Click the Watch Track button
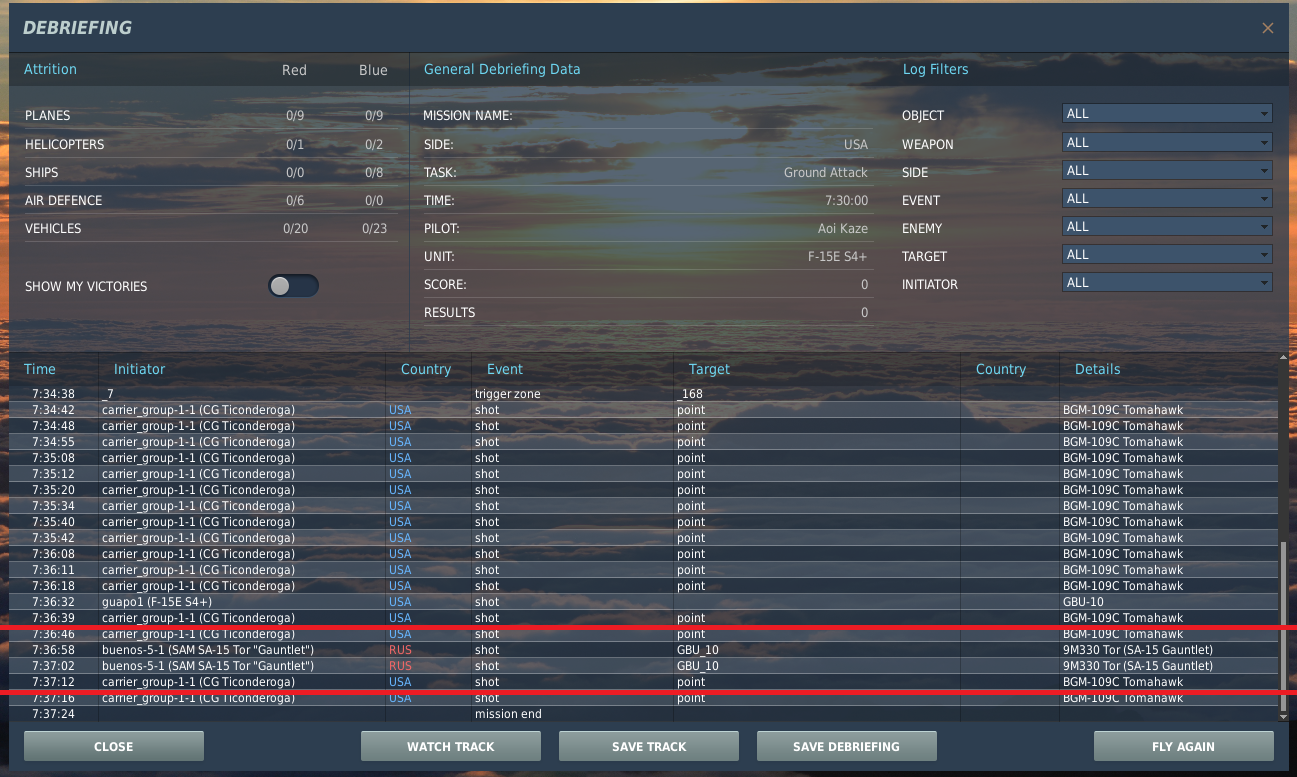 [451, 746]
